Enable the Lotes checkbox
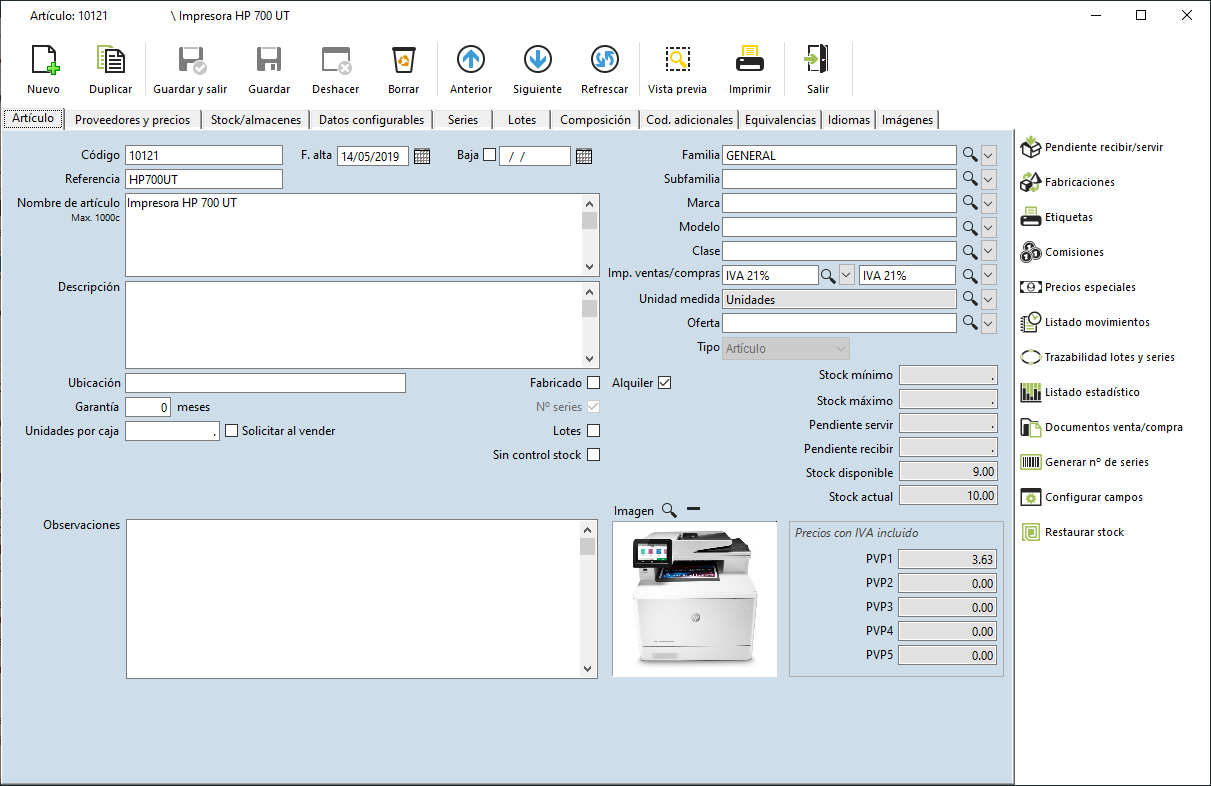 click(x=594, y=431)
